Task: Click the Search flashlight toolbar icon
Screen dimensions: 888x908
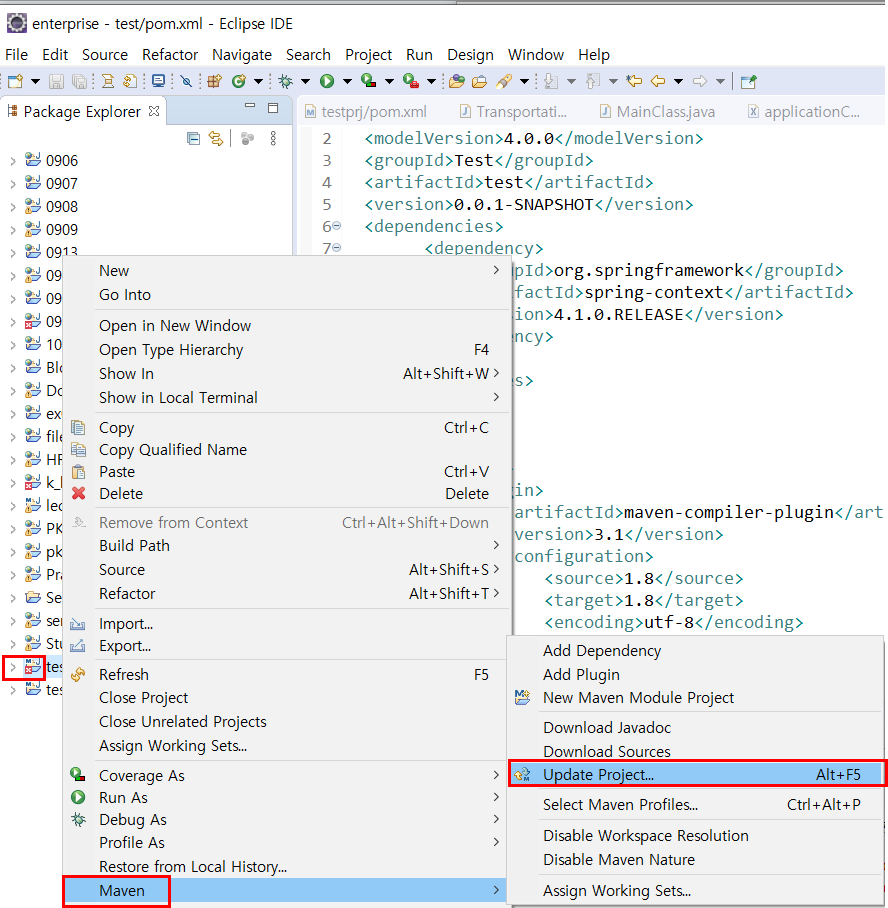Action: tap(503, 82)
